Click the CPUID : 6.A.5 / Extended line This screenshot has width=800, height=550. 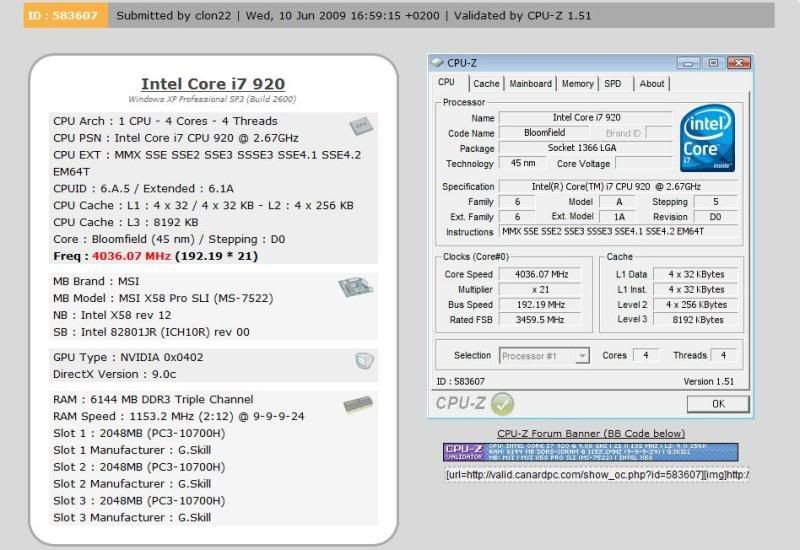(x=143, y=189)
